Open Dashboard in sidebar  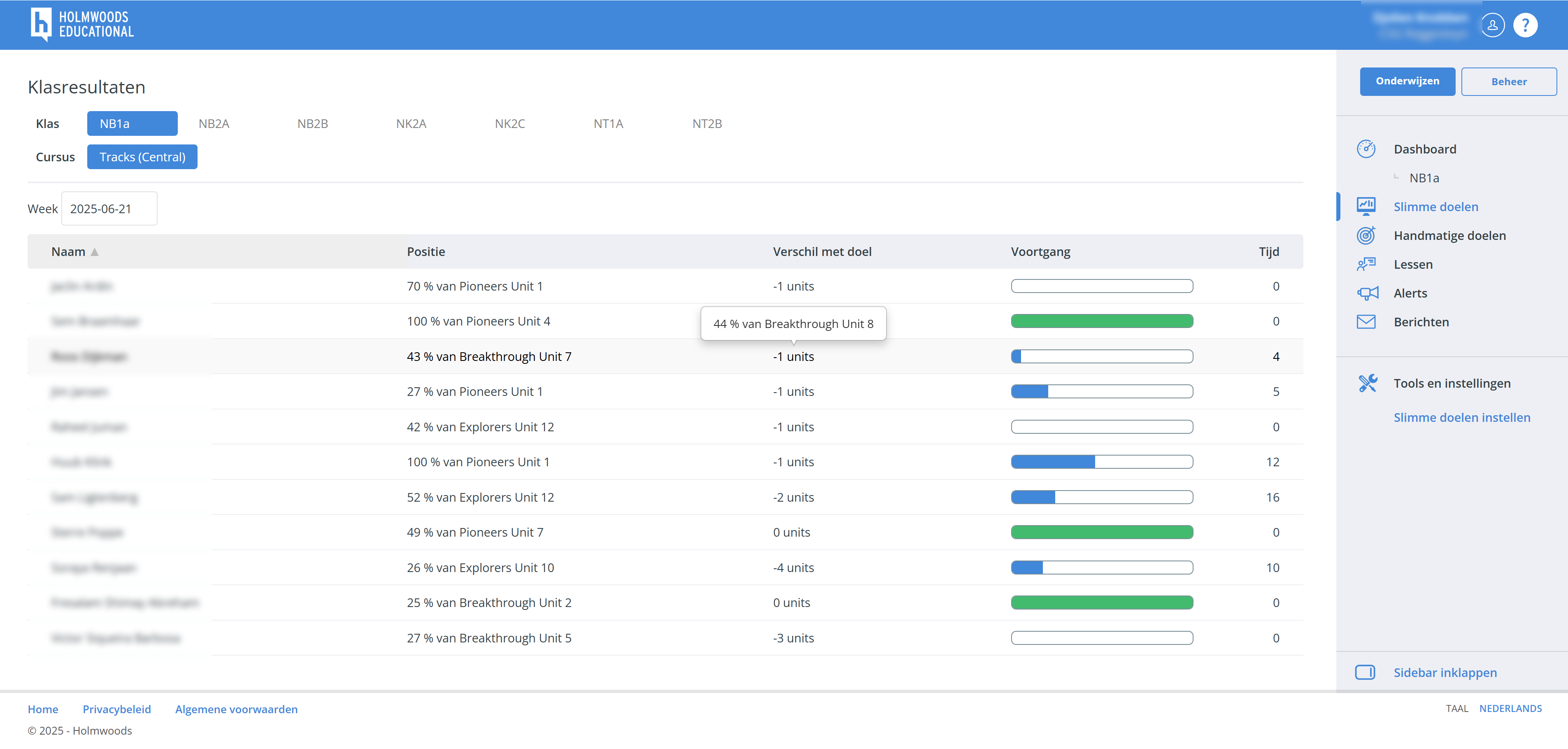[x=1425, y=149]
